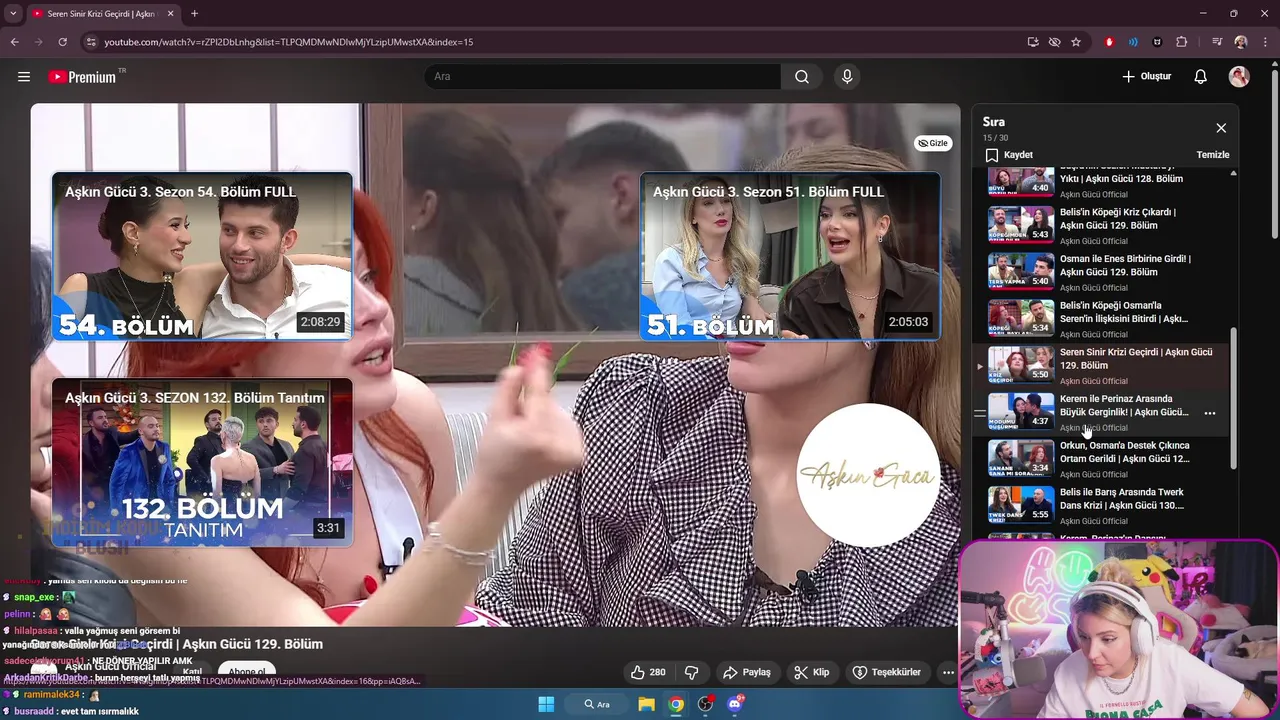The height and width of the screenshot is (720, 1280).
Task: Open thumbnail of the 3:34 queue video
Action: (1021, 458)
